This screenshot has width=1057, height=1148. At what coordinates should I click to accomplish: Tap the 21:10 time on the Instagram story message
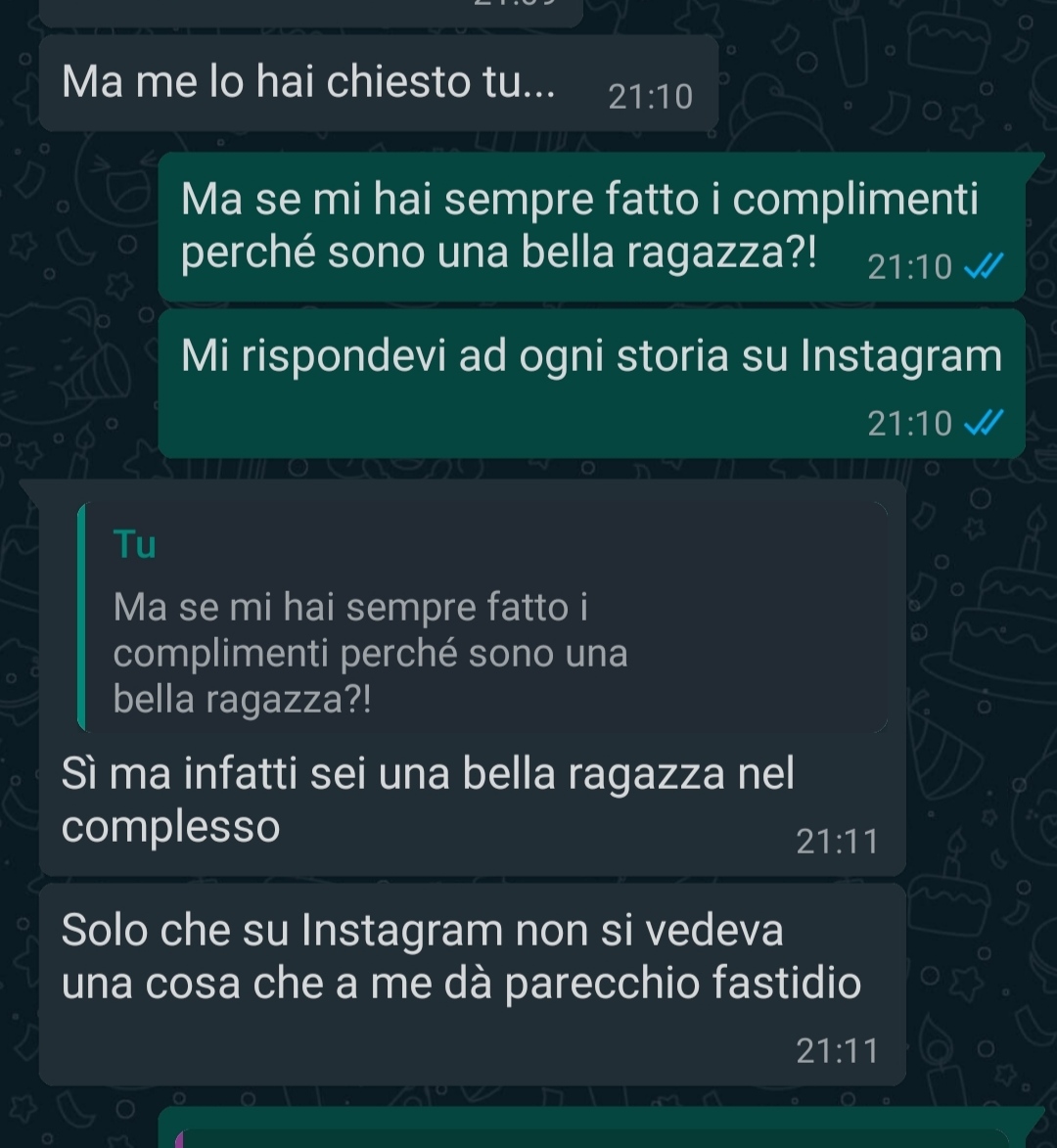point(909,423)
